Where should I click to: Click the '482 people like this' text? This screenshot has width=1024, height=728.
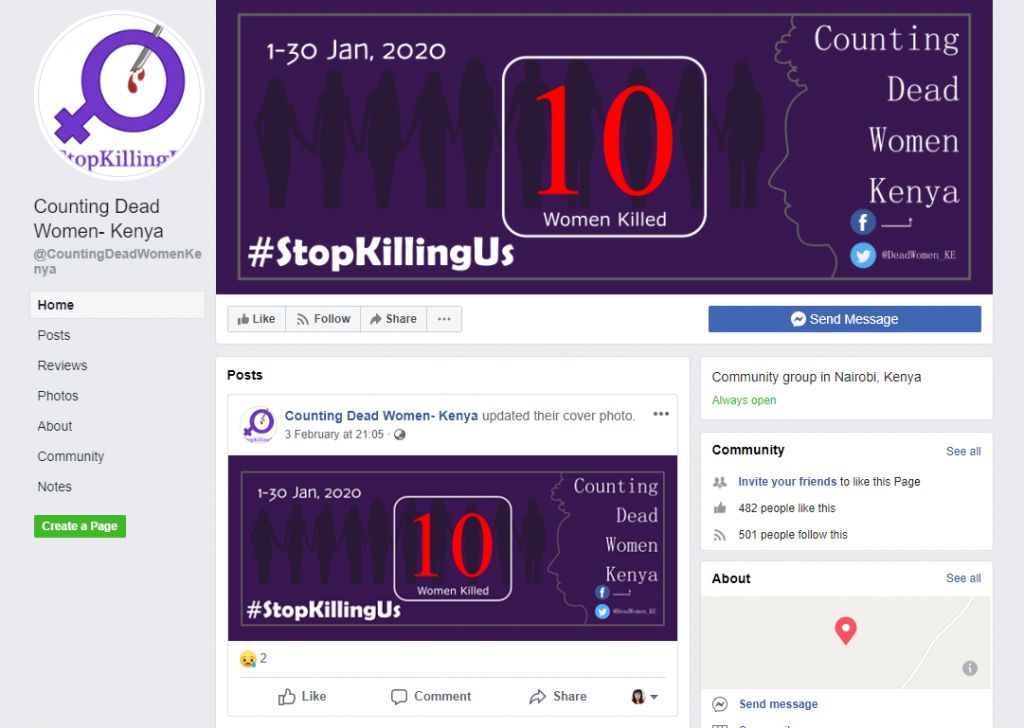click(787, 508)
